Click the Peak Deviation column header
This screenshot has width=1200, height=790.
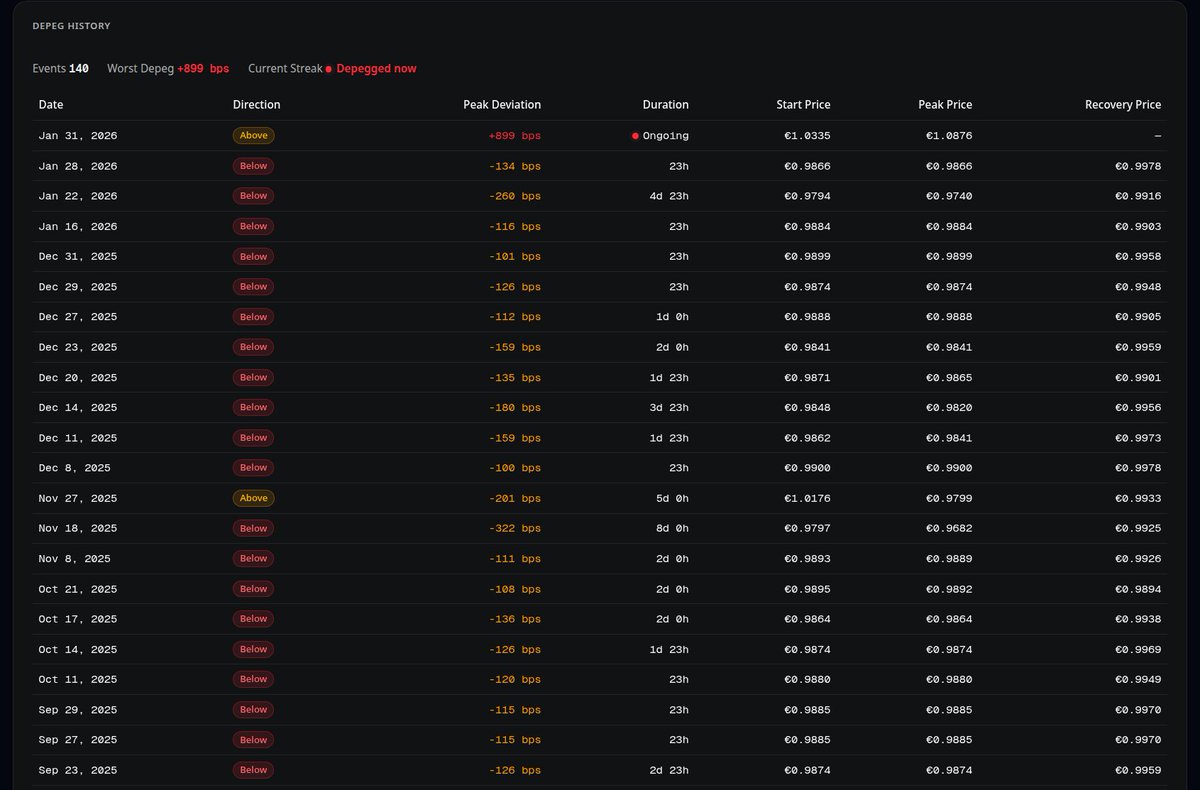502,105
